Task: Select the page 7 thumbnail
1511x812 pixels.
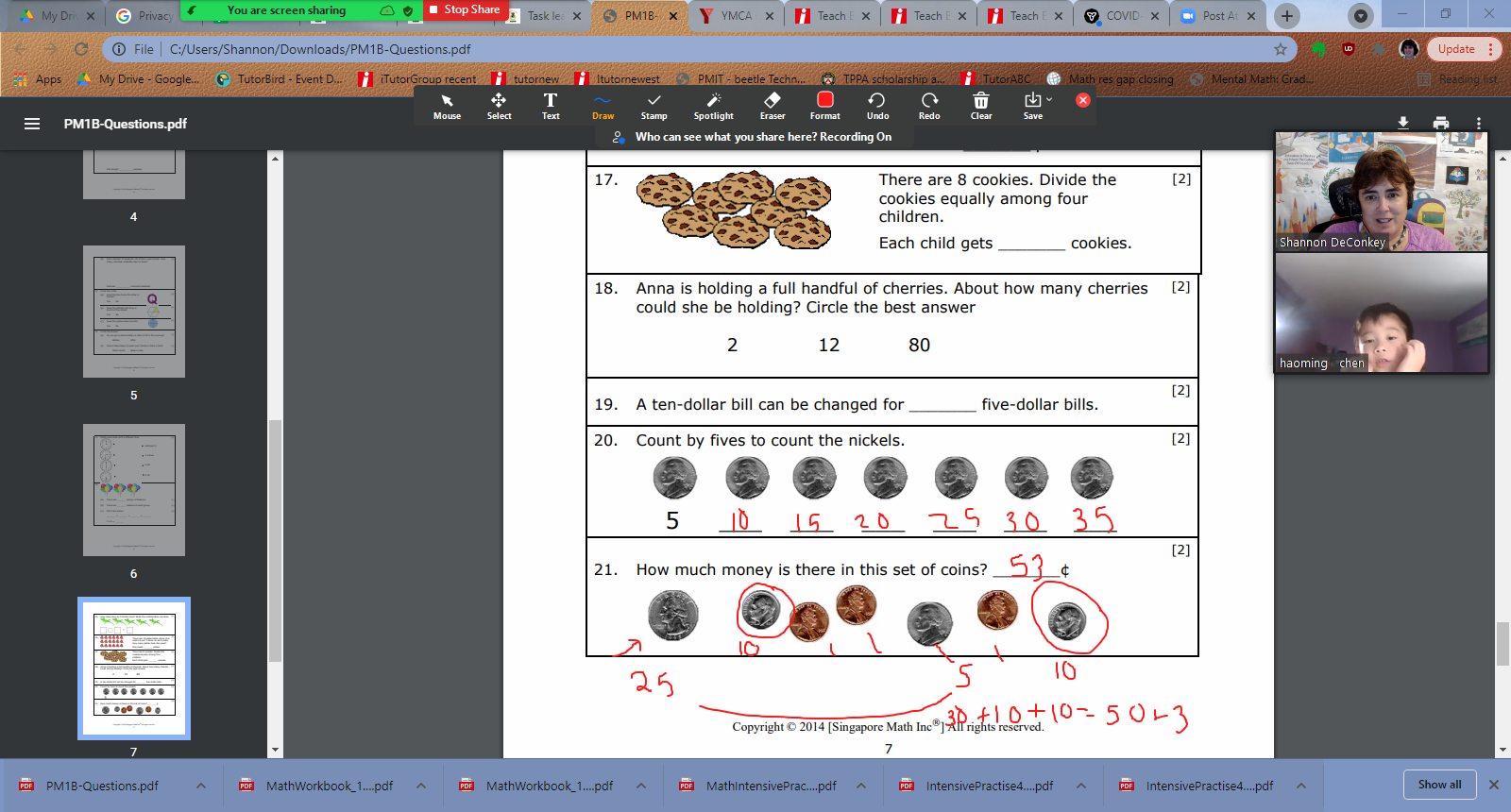Action: point(134,668)
